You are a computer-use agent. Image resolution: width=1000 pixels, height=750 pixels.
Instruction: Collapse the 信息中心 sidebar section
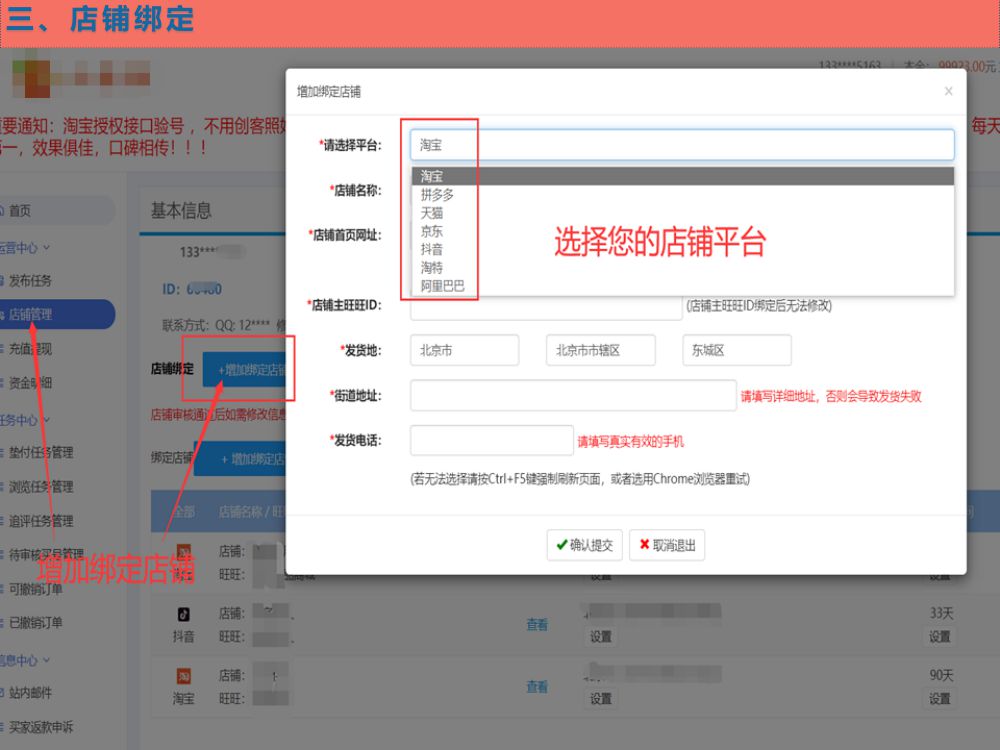[x=24, y=660]
